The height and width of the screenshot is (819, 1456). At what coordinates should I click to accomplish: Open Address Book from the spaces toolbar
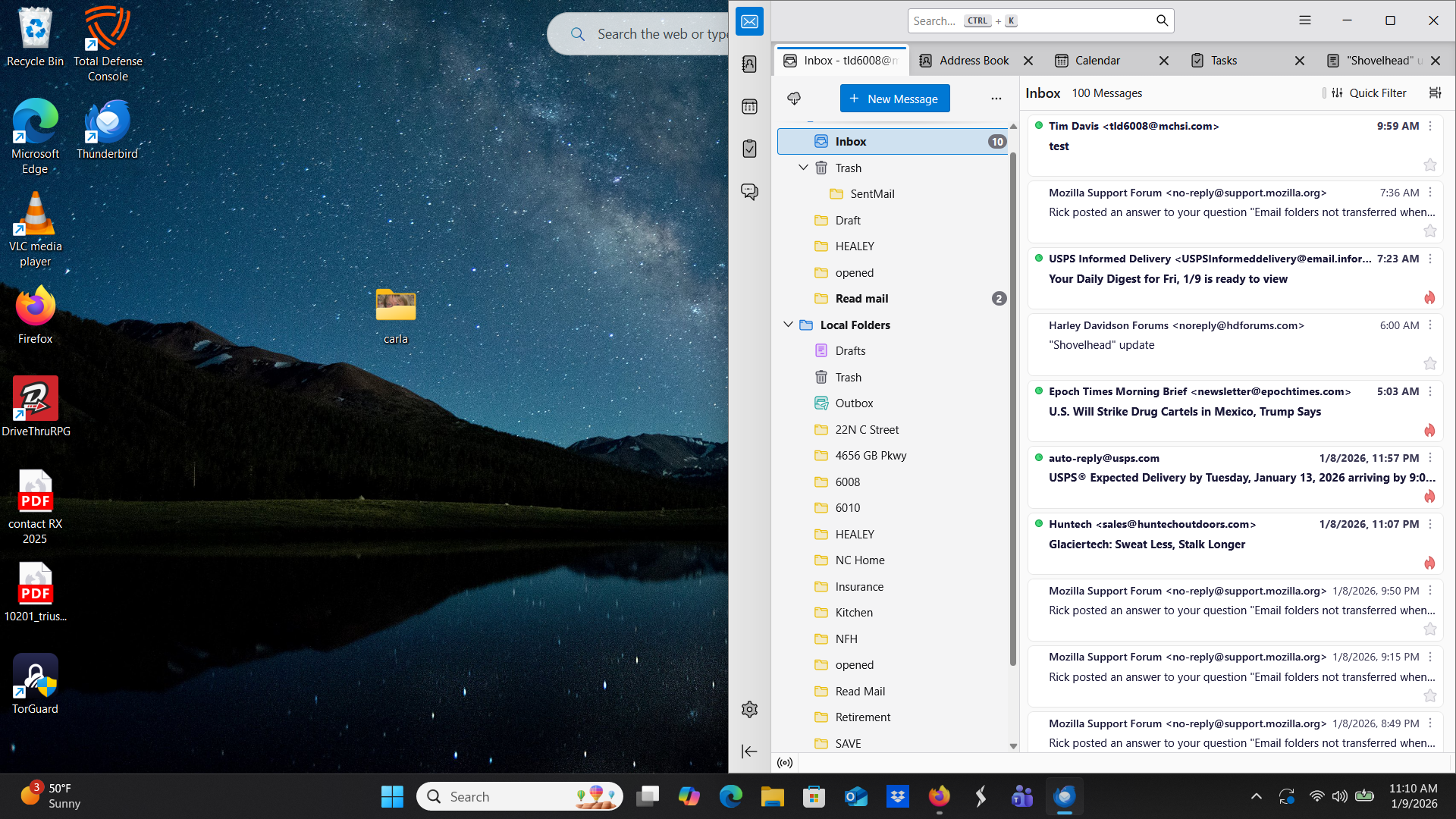pos(749,64)
